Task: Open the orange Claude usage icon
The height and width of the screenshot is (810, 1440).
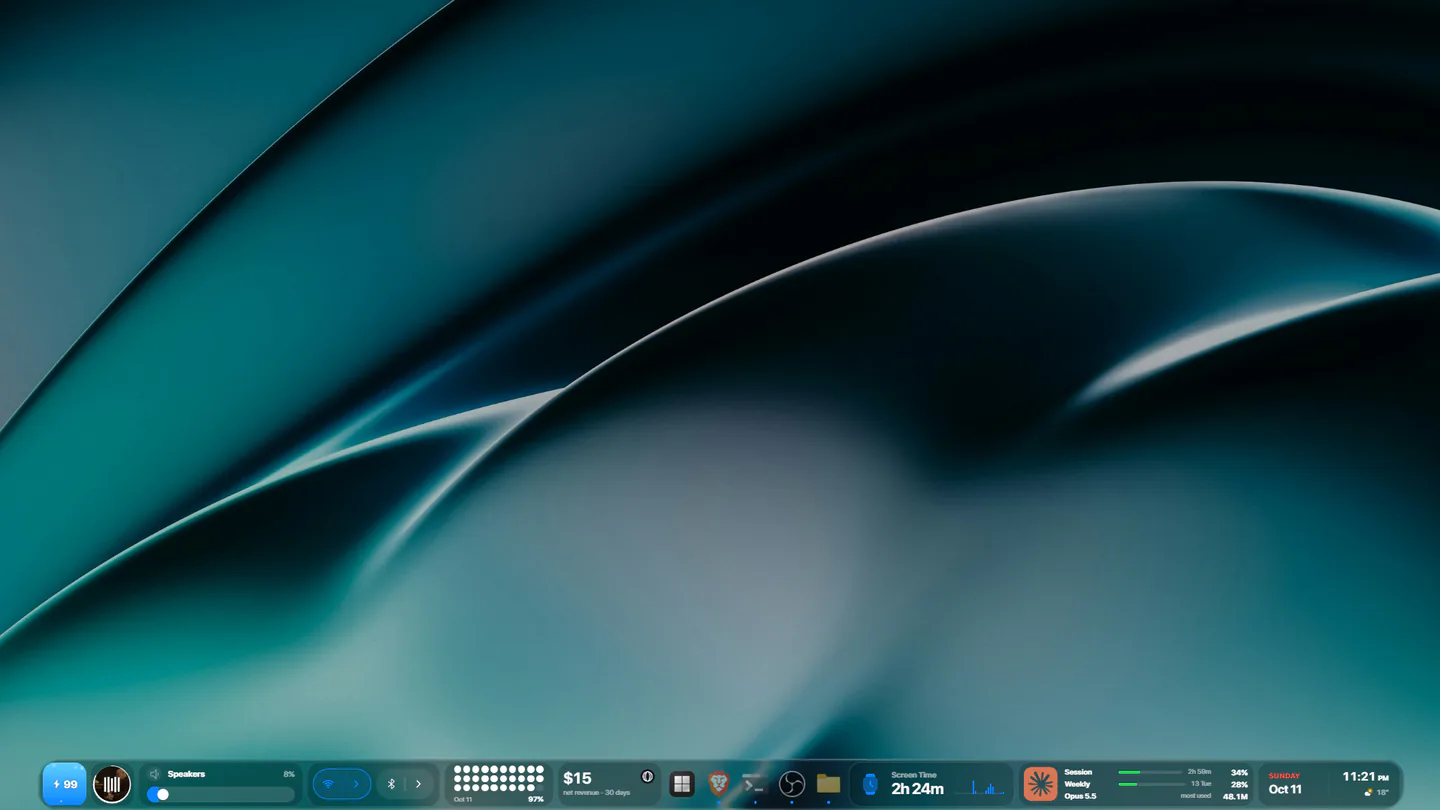Action: (x=1040, y=784)
